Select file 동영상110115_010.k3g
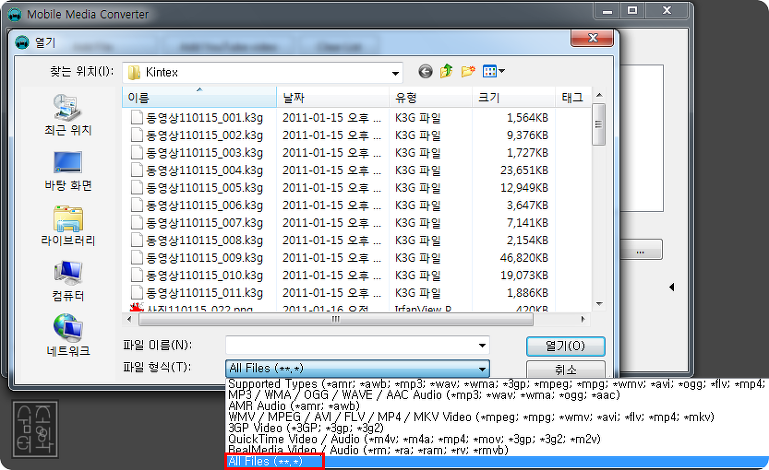769x470 pixels. [205, 275]
